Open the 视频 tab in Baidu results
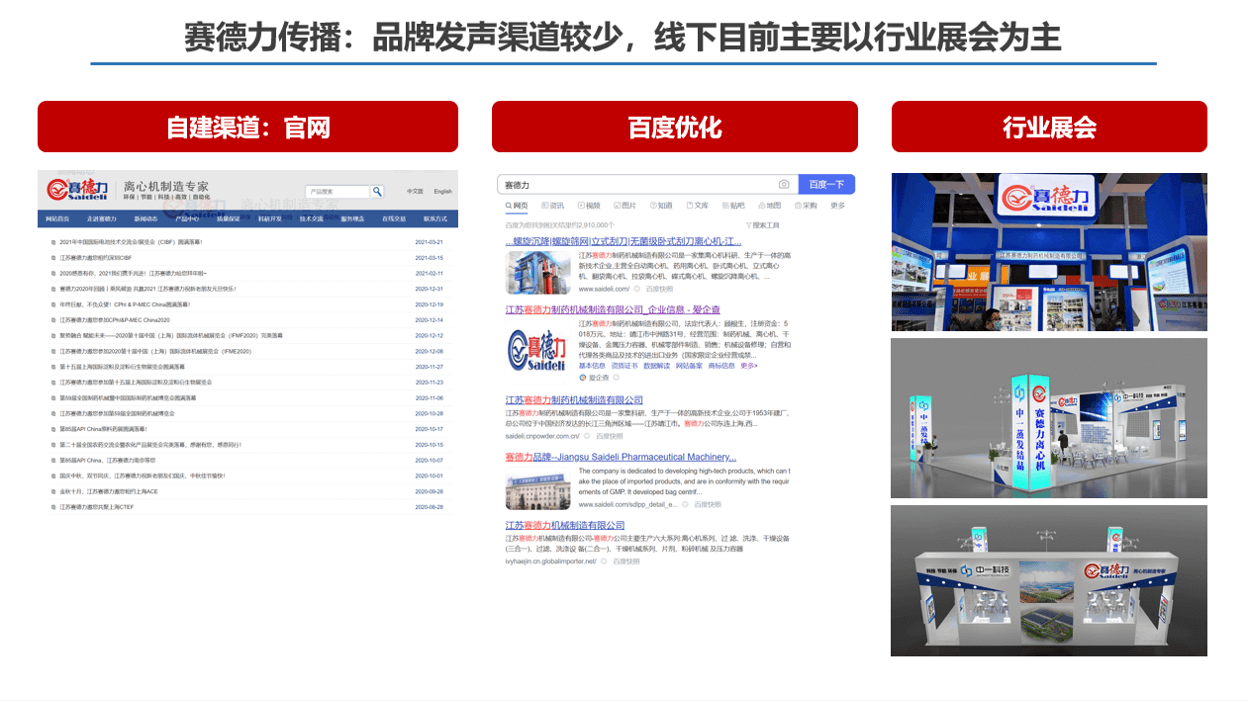The height and width of the screenshot is (701, 1248). [x=589, y=206]
